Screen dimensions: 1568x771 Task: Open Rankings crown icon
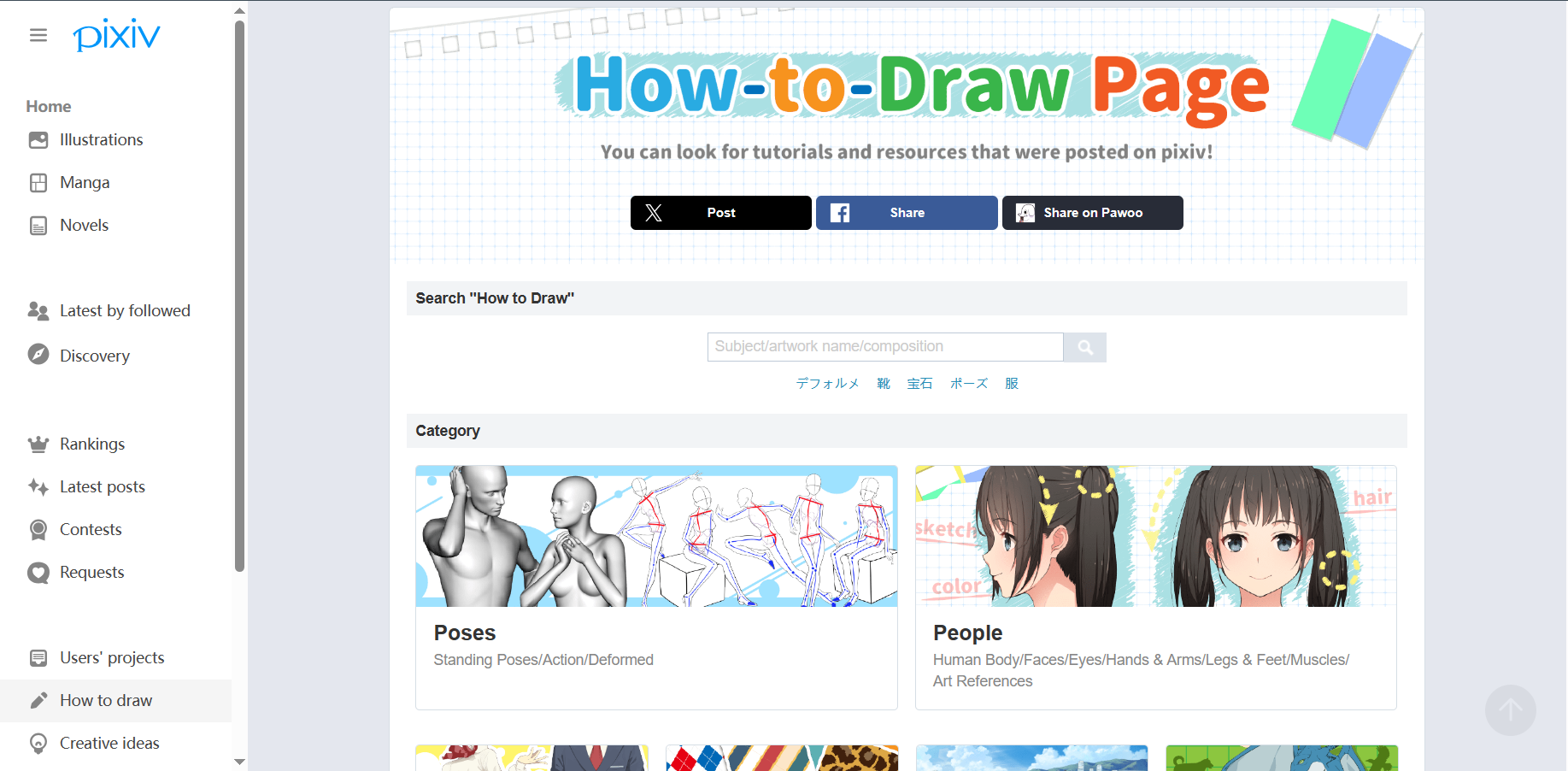[38, 444]
